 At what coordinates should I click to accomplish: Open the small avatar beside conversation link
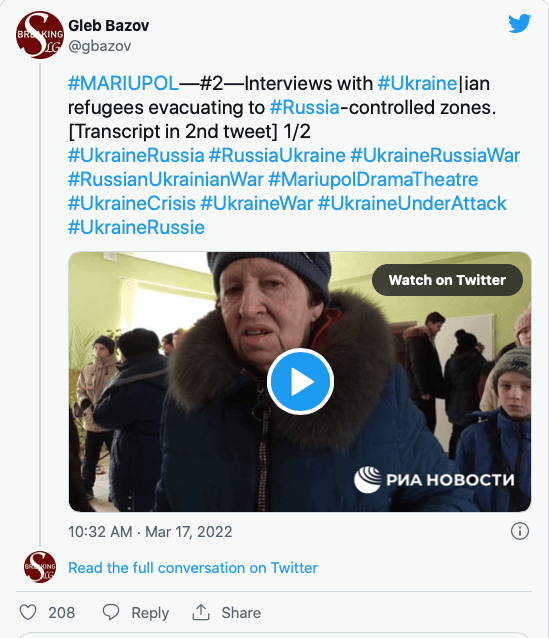[40, 567]
